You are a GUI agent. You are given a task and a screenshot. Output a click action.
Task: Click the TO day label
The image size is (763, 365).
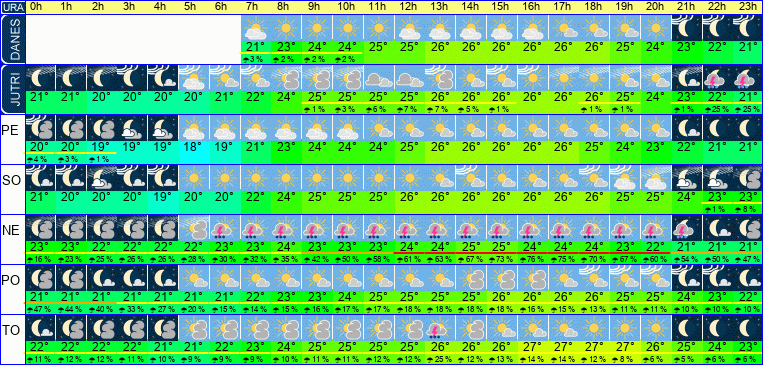point(10,330)
